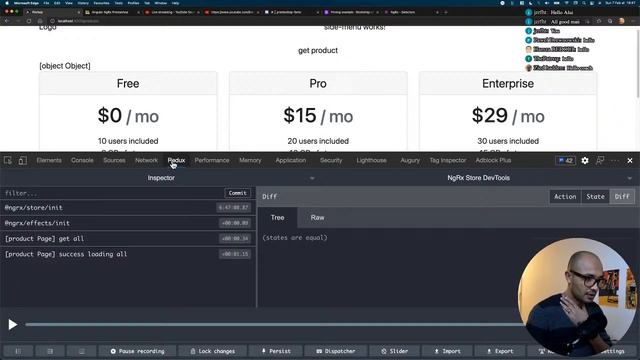Viewport: 640px width, 360px height.
Task: Switch to the Tree sub-tab
Action: click(x=278, y=218)
